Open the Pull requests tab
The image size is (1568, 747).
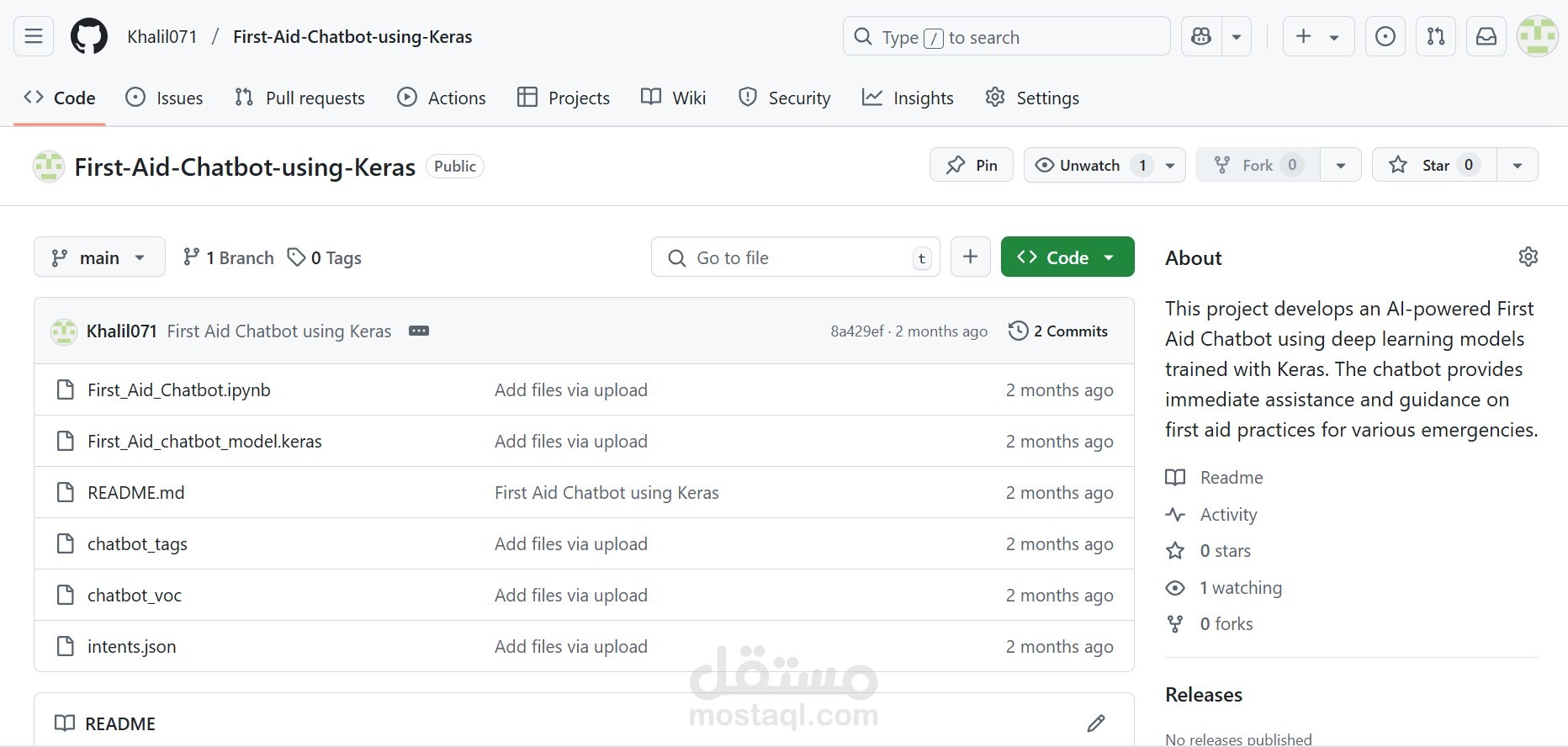pyautogui.click(x=299, y=98)
